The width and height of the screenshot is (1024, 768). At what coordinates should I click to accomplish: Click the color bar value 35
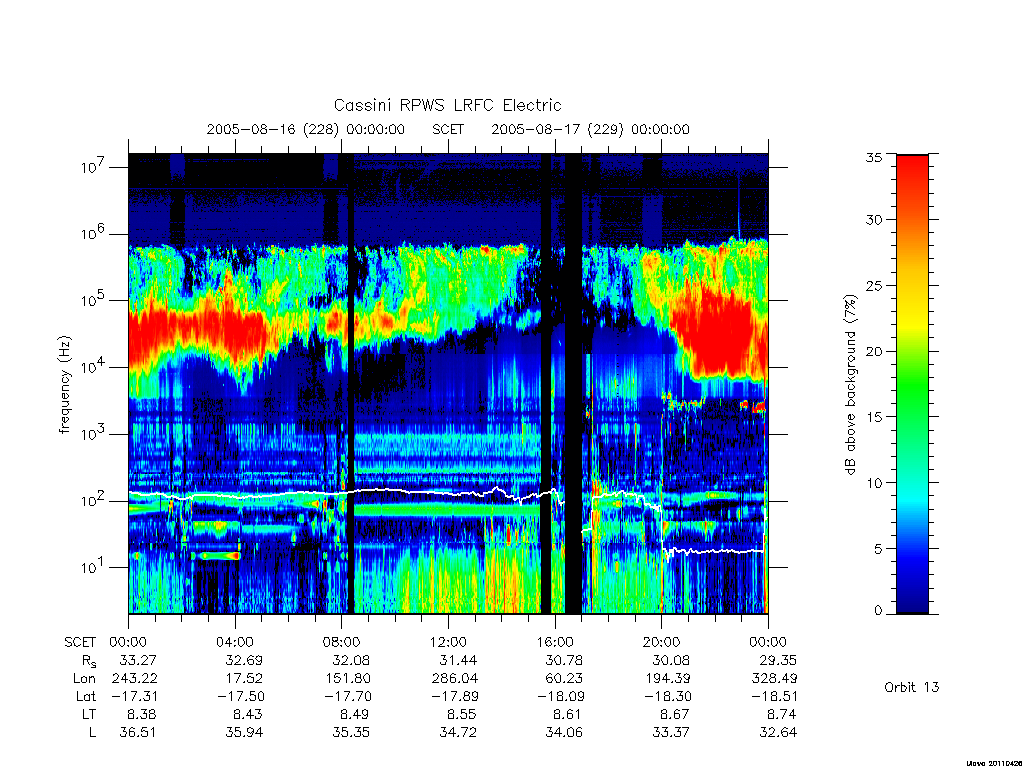click(x=874, y=157)
